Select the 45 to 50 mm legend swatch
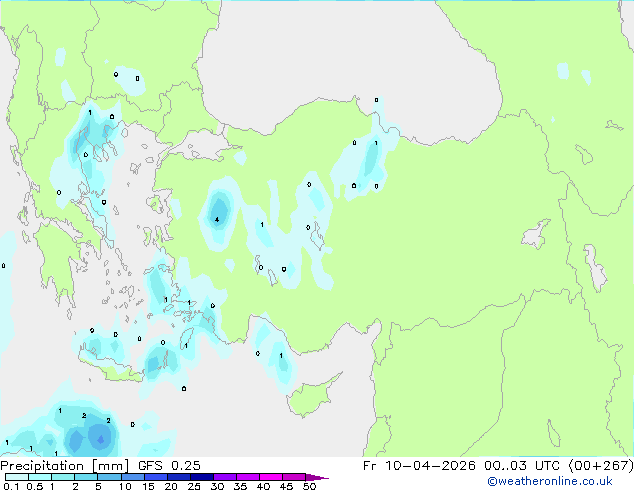 pos(294,477)
